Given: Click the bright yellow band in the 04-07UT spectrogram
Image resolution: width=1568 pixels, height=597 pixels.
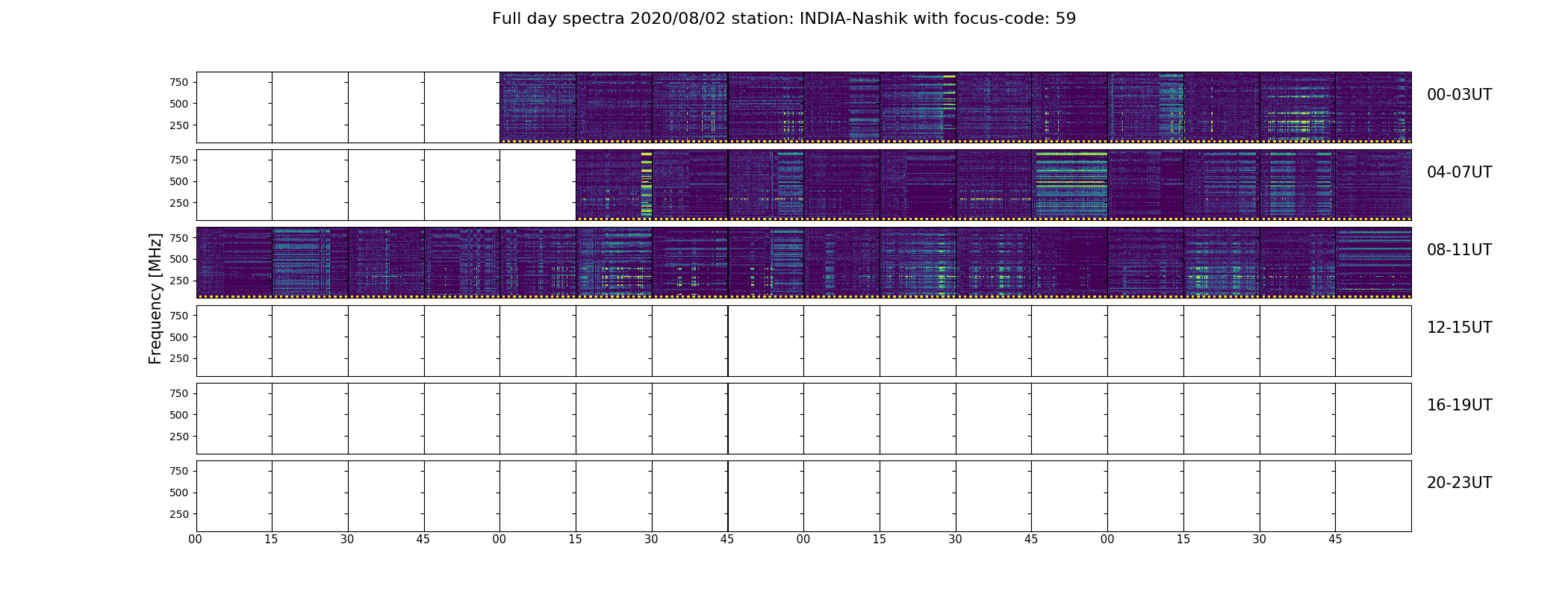Looking at the screenshot, I should 1070,184.
